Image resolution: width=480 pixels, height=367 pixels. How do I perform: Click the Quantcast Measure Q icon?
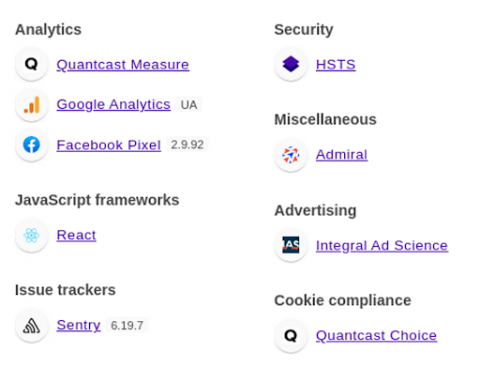click(x=31, y=64)
